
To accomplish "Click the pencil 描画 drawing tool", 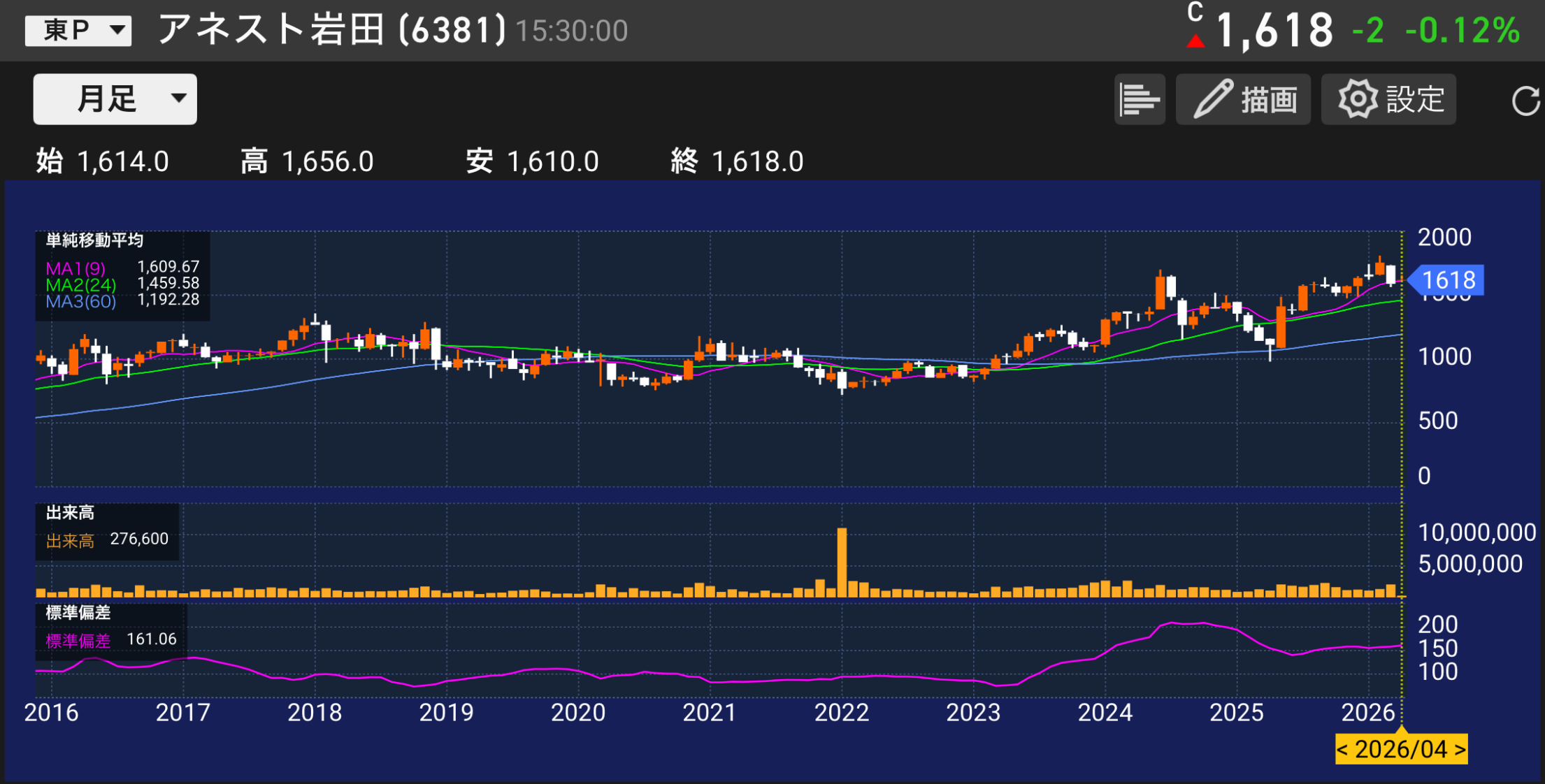I will pyautogui.click(x=1243, y=99).
